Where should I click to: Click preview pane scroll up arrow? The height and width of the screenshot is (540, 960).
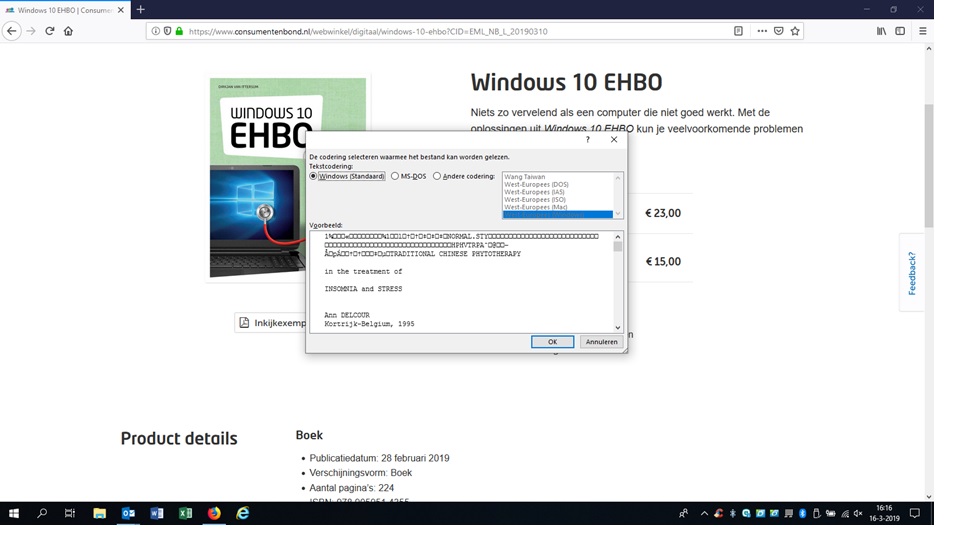(x=618, y=237)
